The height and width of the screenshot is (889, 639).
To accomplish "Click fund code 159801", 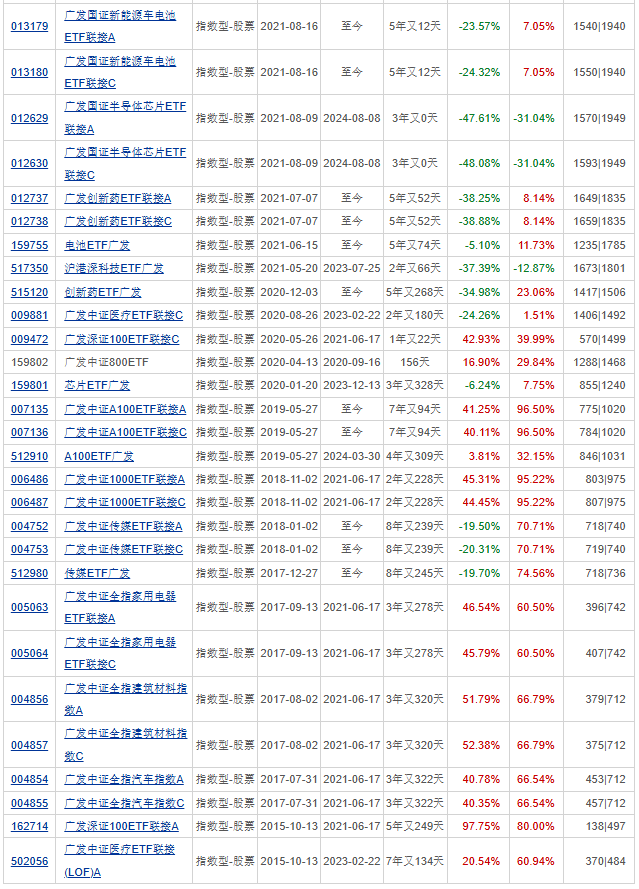I will coord(29,386).
